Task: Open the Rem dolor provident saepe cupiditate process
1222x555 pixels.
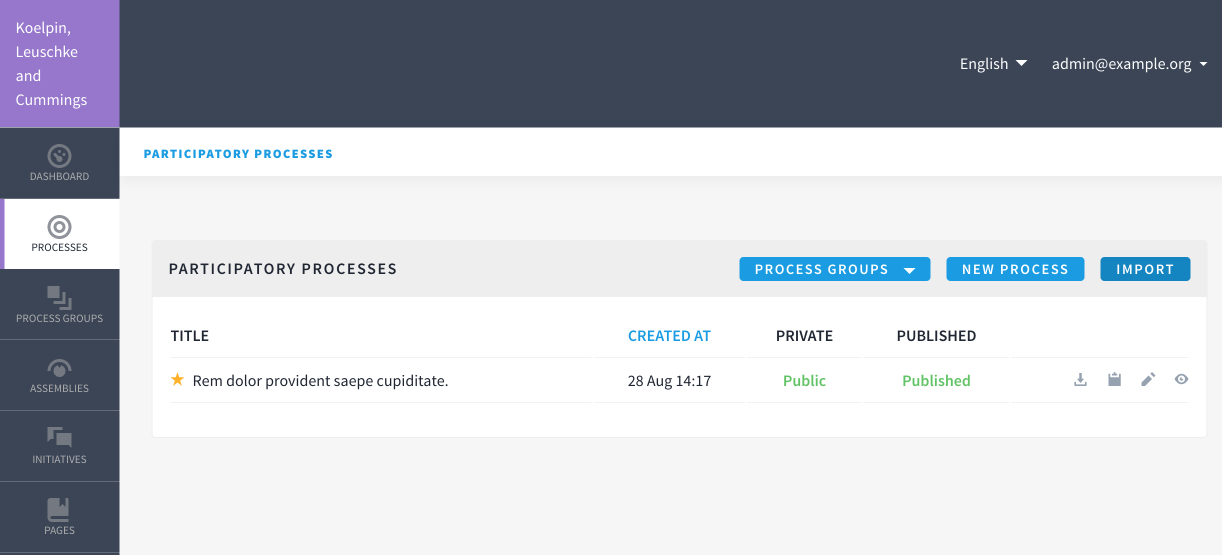Action: pos(320,381)
